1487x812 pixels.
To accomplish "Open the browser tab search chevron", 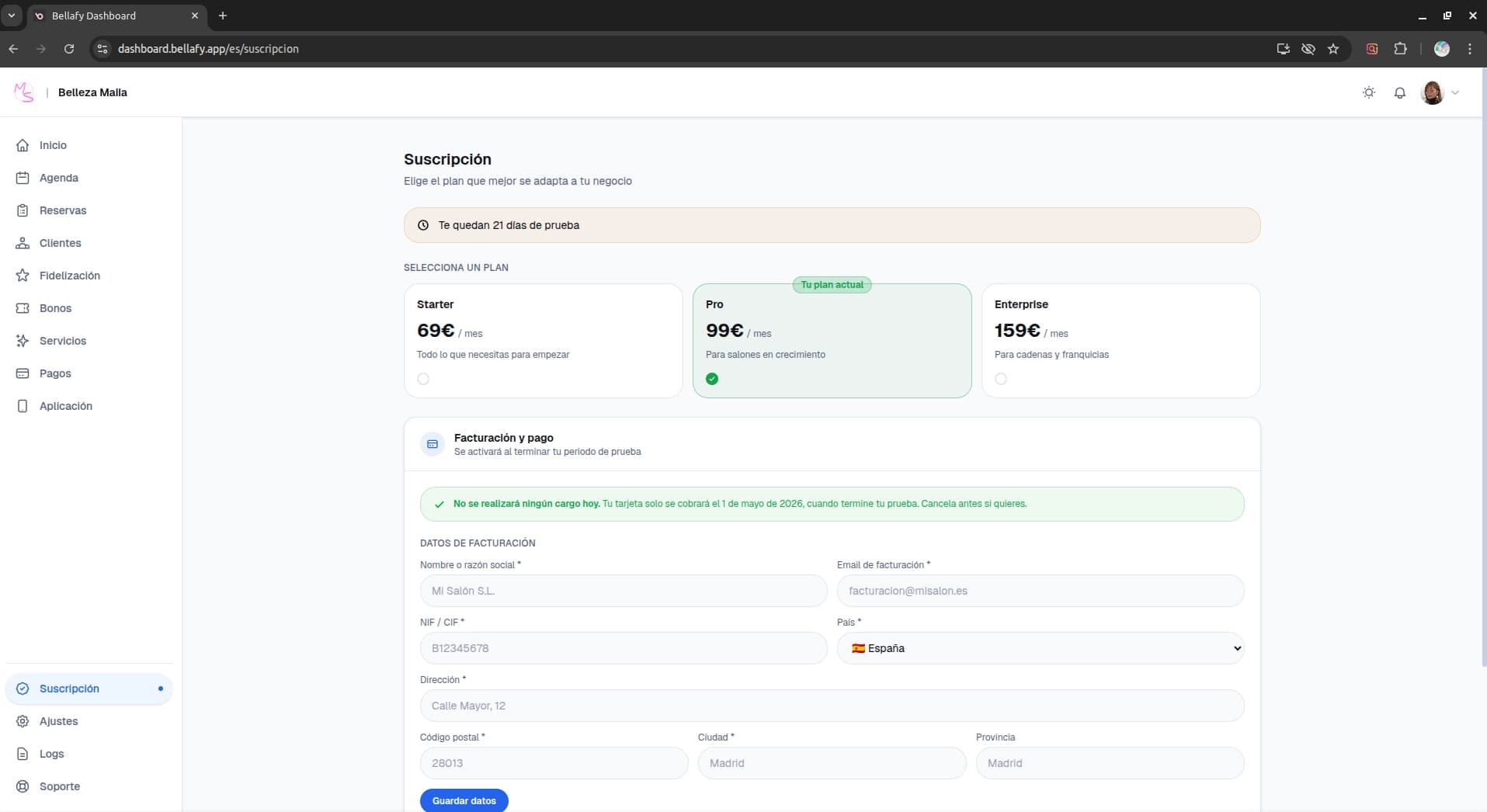I will click(x=11, y=16).
